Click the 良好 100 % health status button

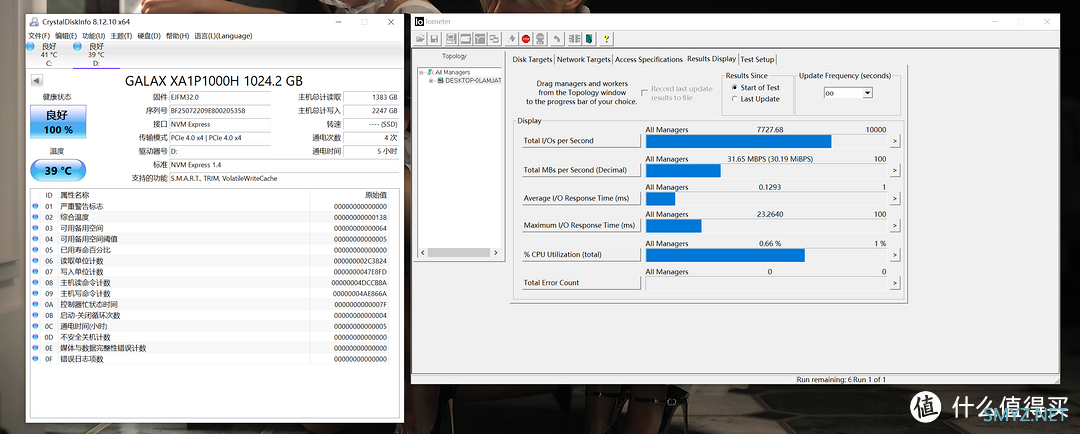point(59,121)
